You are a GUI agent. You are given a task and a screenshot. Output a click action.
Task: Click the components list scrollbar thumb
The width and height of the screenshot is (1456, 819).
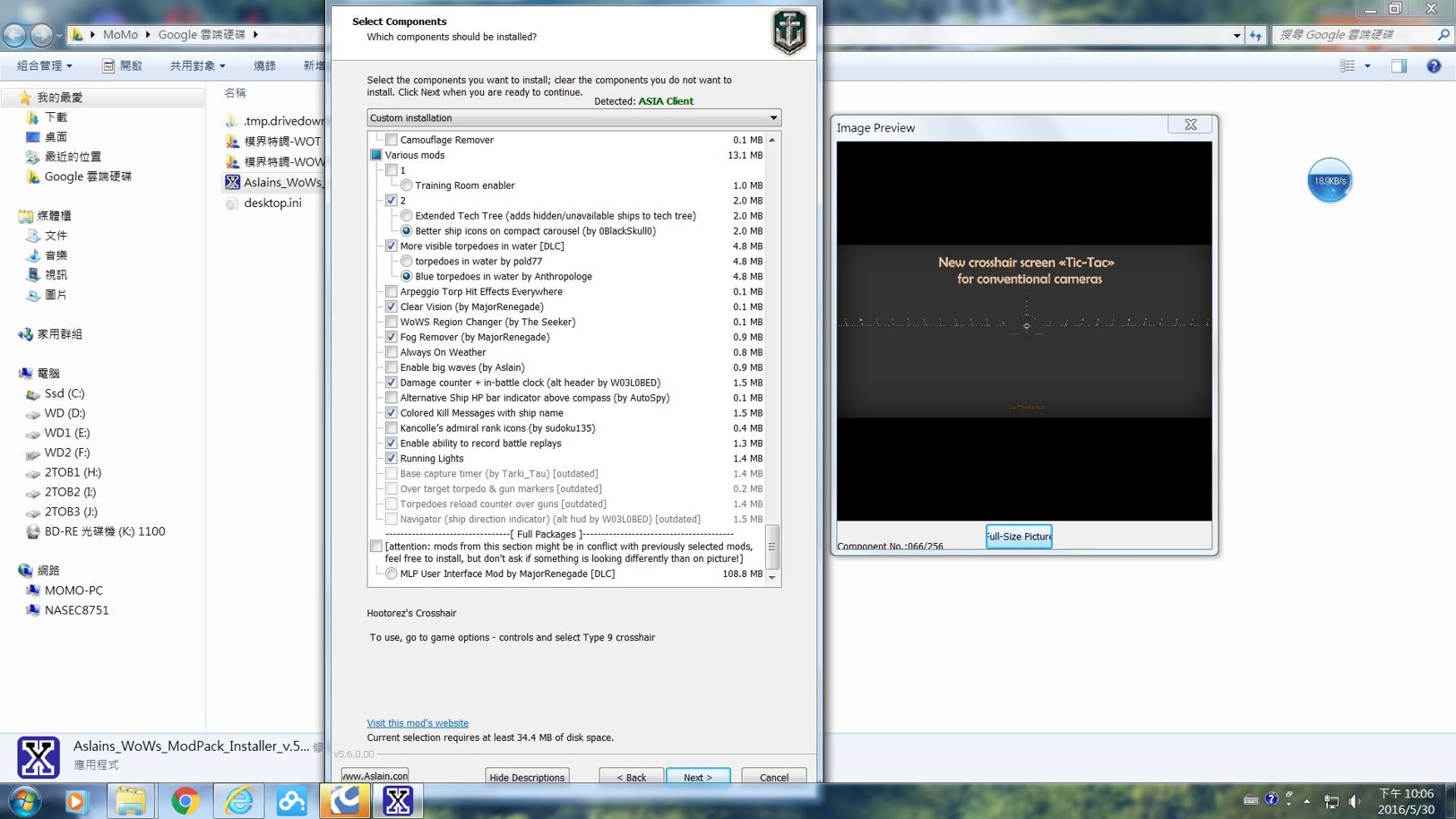(x=771, y=547)
